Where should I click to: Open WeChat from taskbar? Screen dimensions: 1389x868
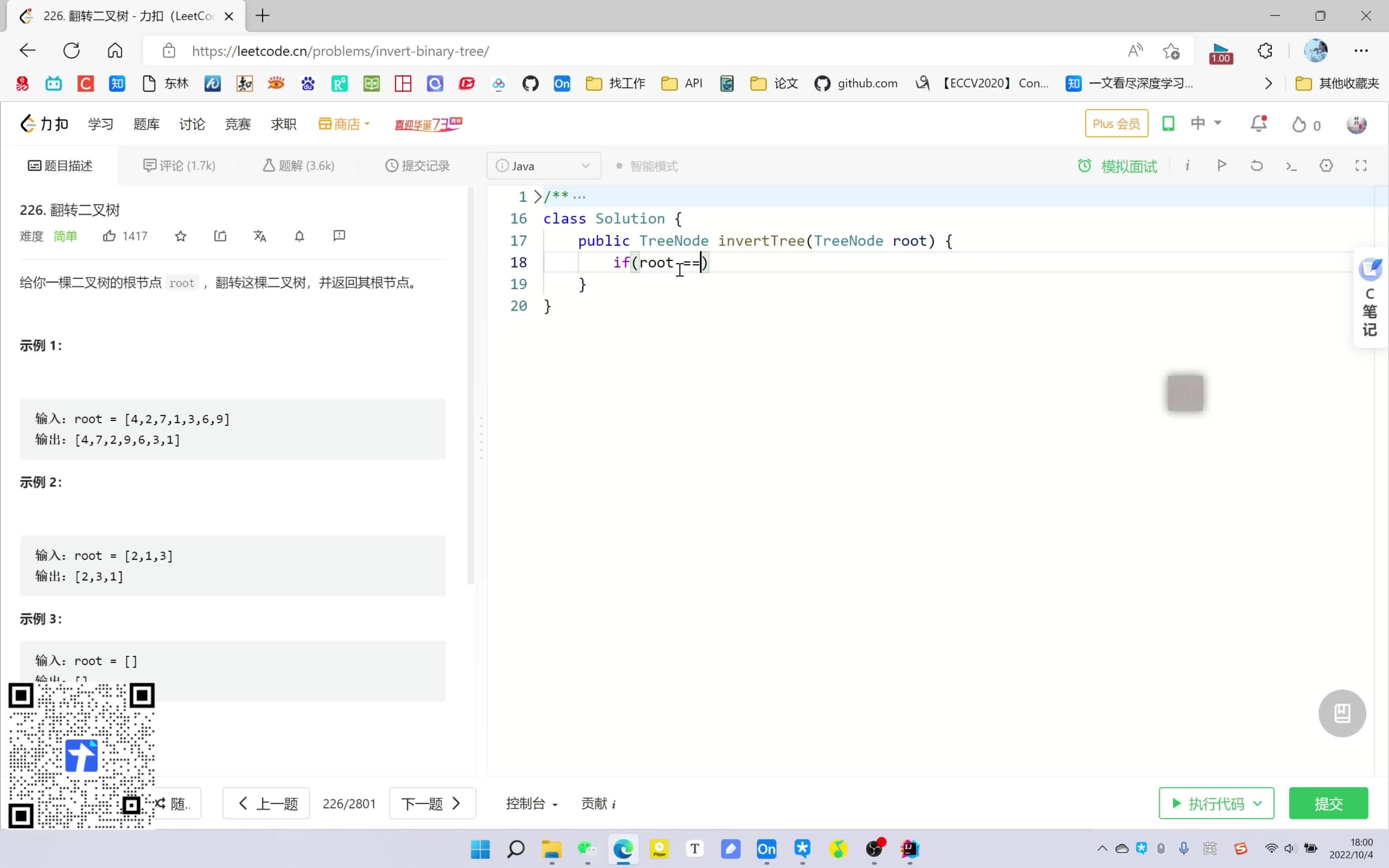point(587,849)
